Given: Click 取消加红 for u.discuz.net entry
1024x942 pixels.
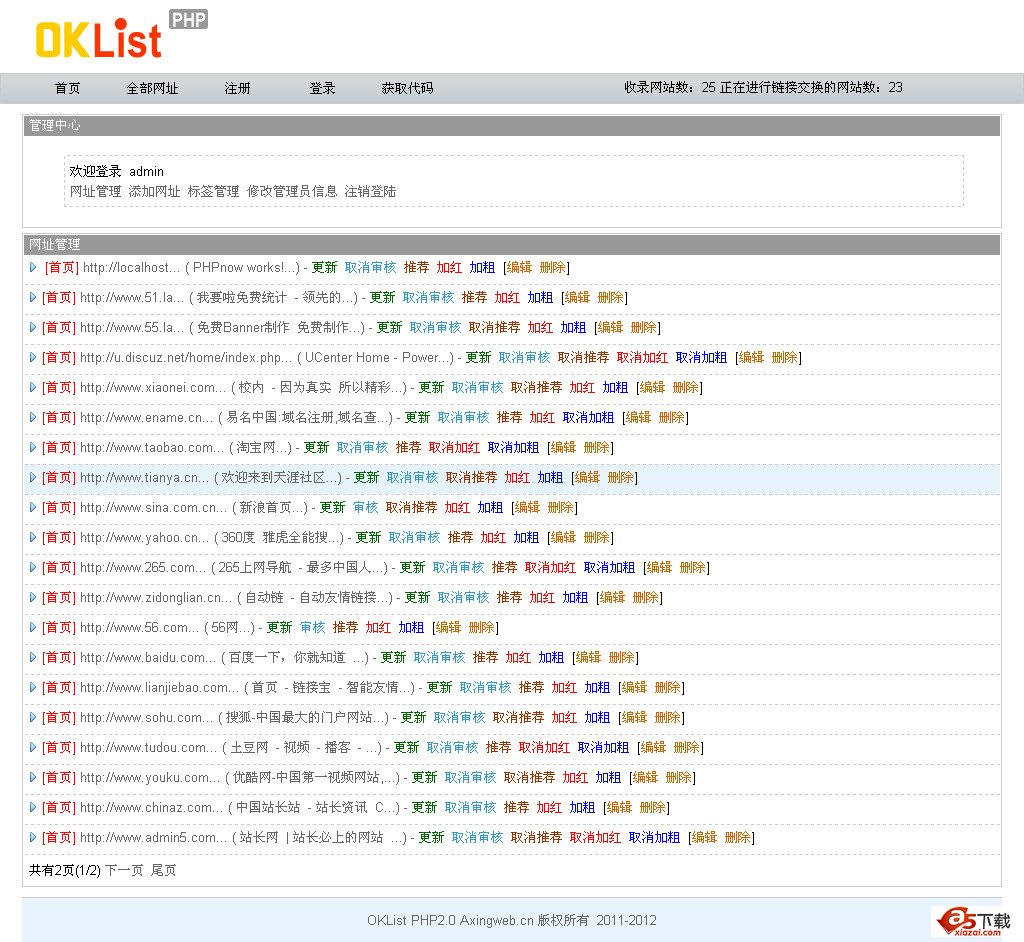Looking at the screenshot, I should (x=642, y=357).
